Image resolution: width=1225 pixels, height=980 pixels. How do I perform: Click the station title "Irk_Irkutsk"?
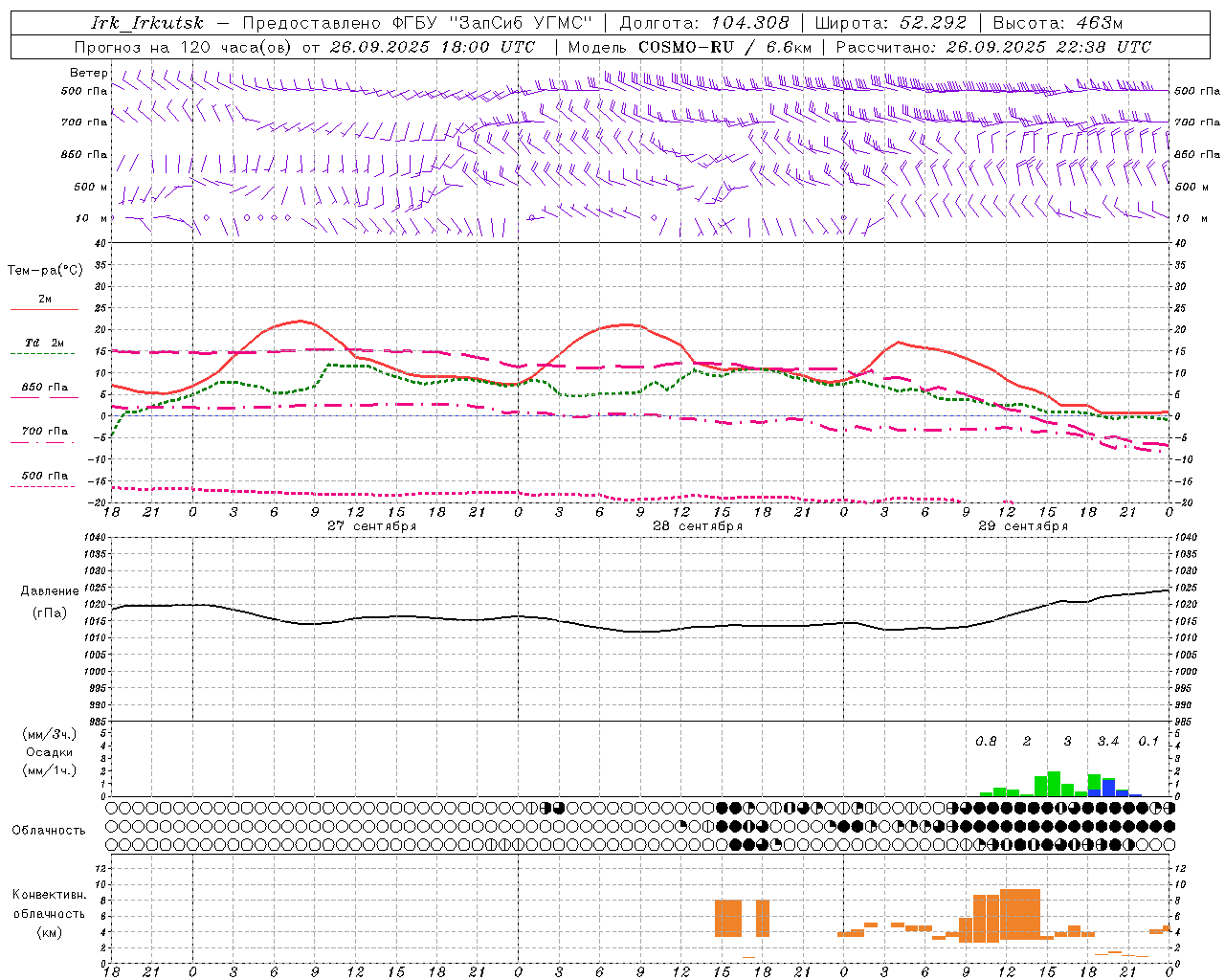(x=146, y=23)
